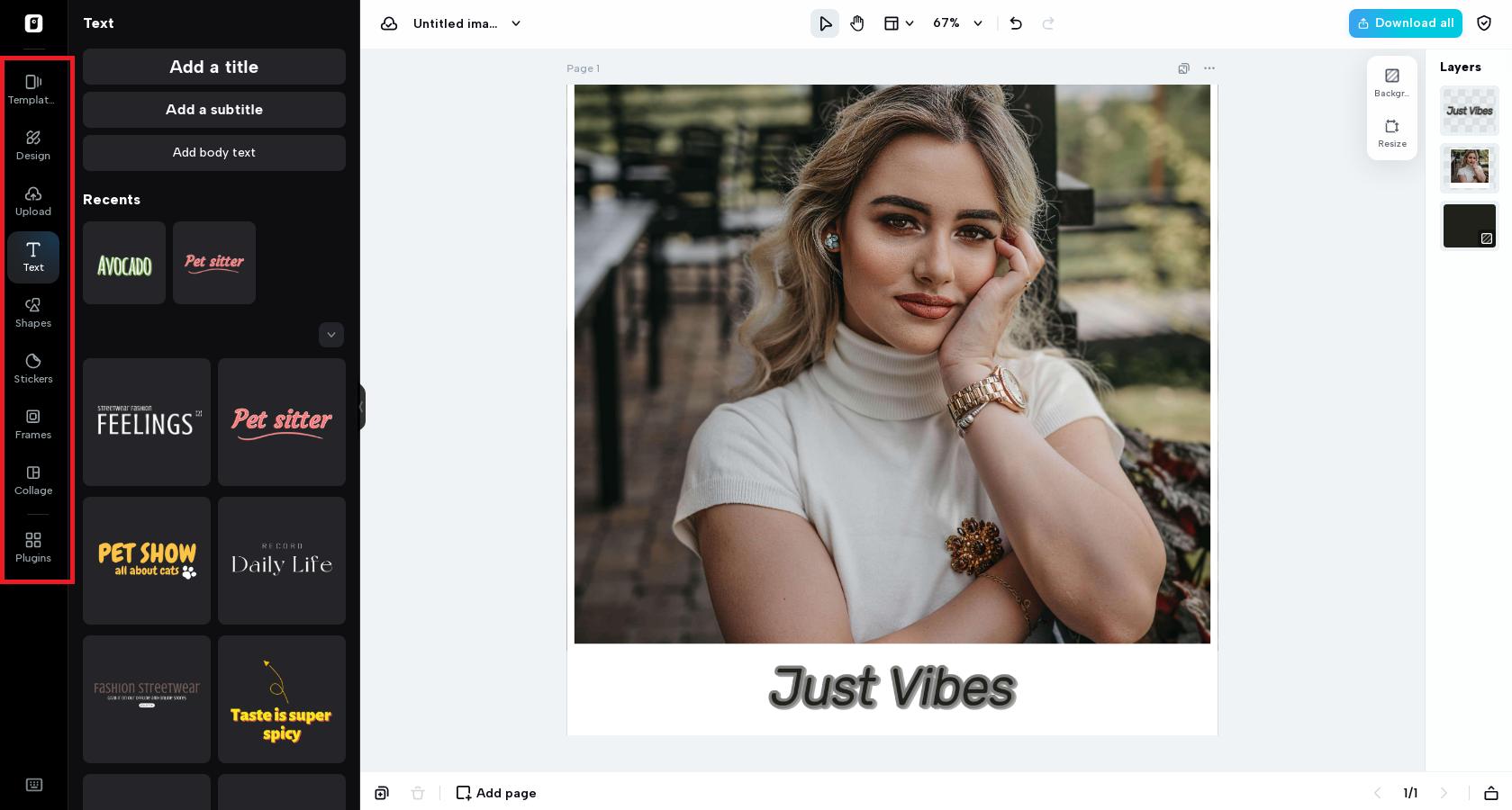Image resolution: width=1512 pixels, height=810 pixels.
Task: Open the Collage panel
Action: 33,479
